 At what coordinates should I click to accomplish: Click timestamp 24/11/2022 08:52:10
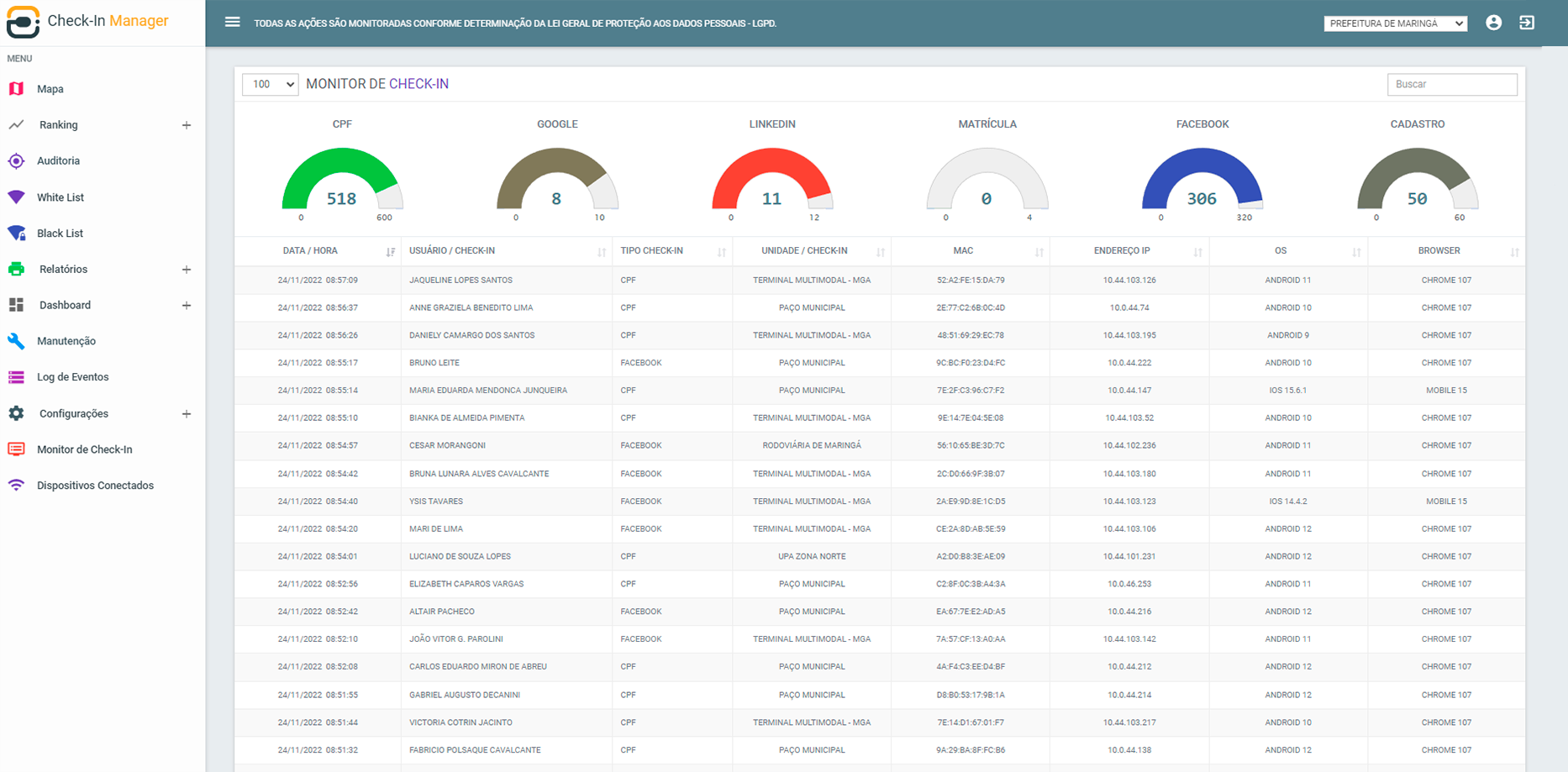click(x=318, y=639)
